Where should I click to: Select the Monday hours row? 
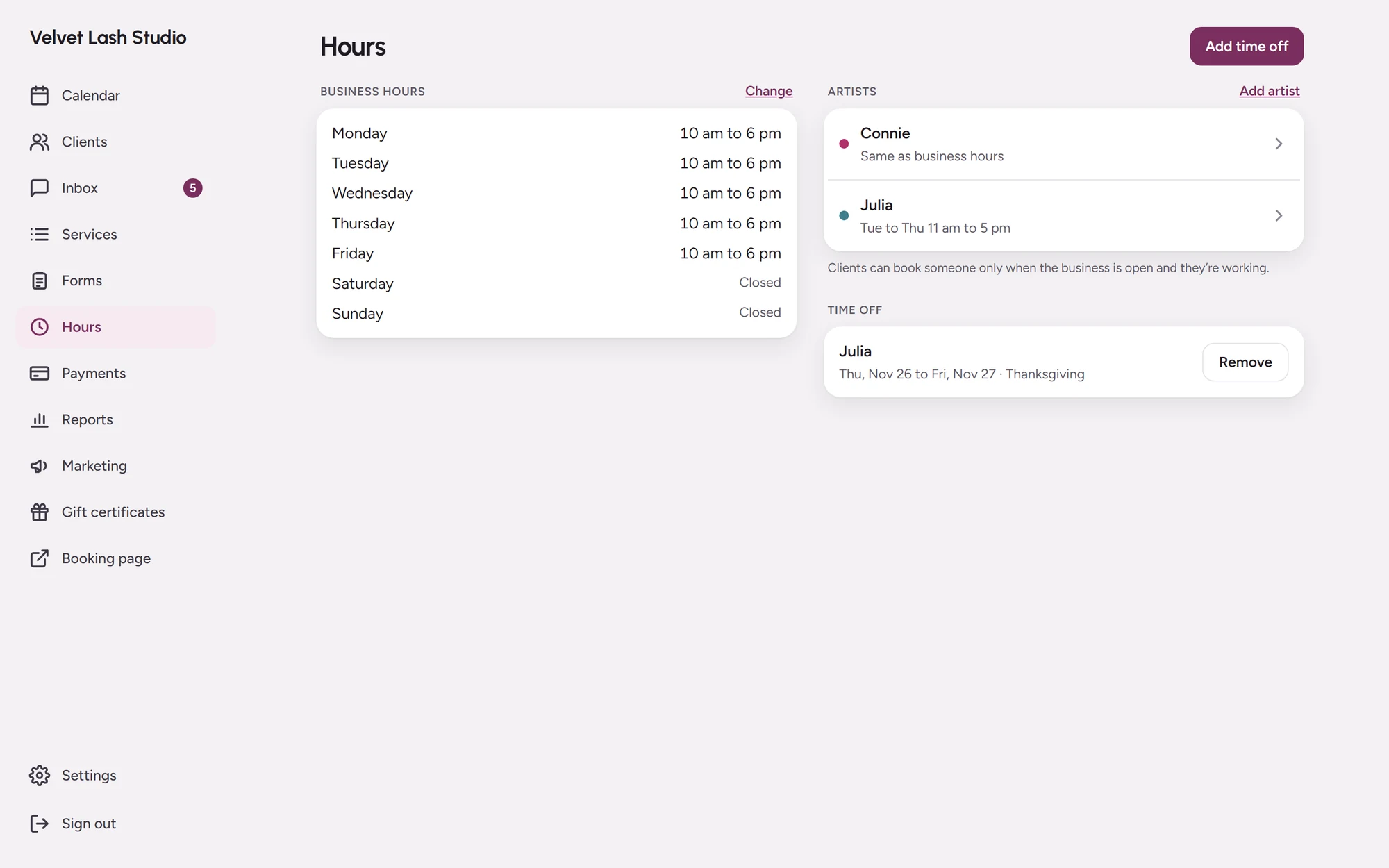tap(556, 133)
